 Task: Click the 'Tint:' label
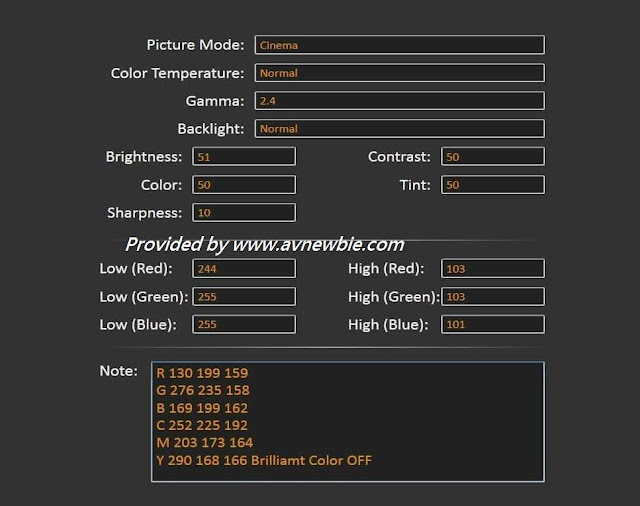pyautogui.click(x=415, y=185)
